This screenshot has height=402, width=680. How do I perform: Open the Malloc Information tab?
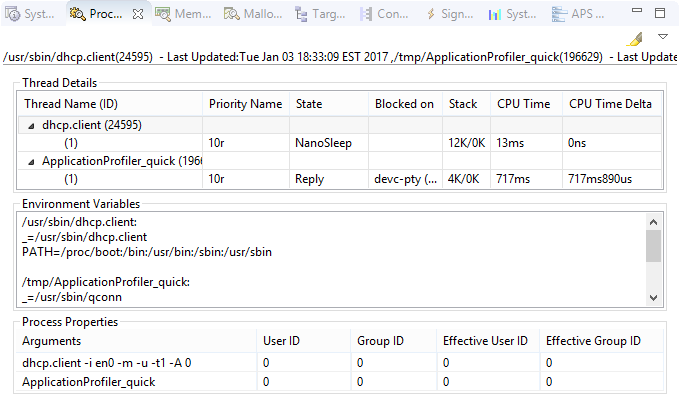[254, 14]
